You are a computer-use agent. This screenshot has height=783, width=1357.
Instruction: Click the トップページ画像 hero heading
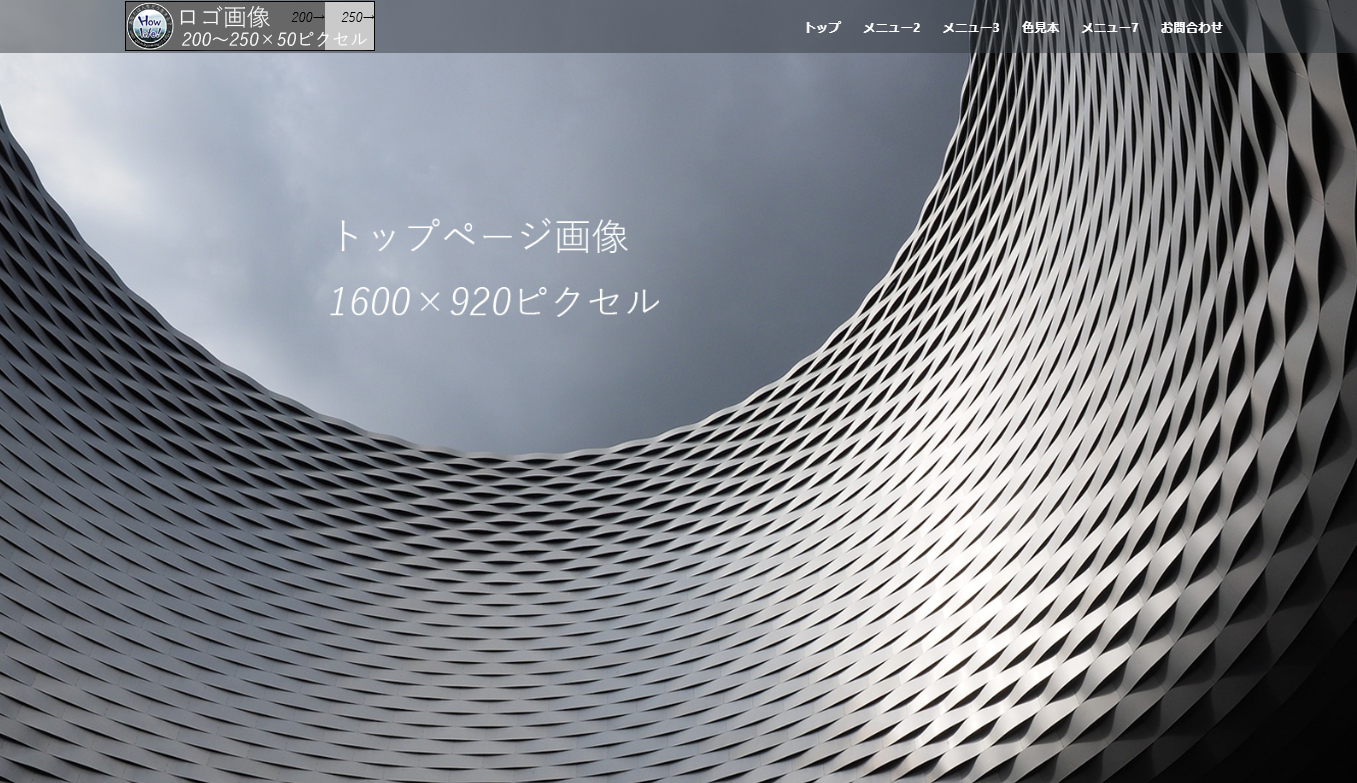pyautogui.click(x=479, y=237)
